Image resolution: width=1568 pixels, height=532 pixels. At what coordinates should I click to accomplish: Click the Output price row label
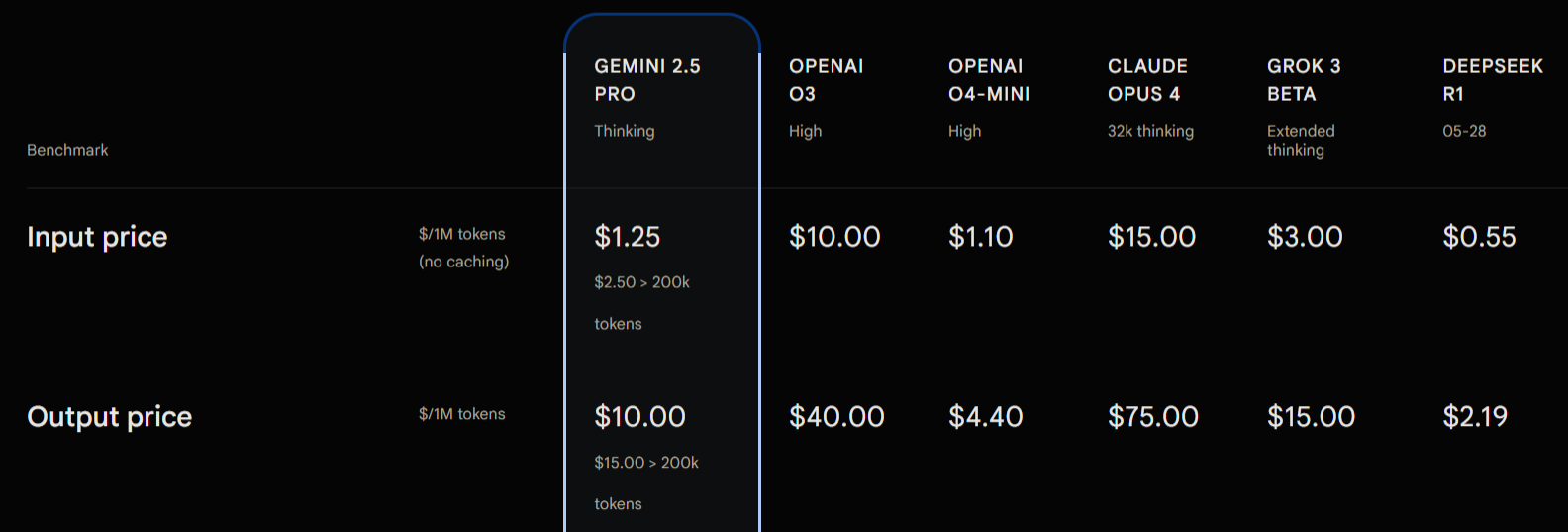(110, 417)
